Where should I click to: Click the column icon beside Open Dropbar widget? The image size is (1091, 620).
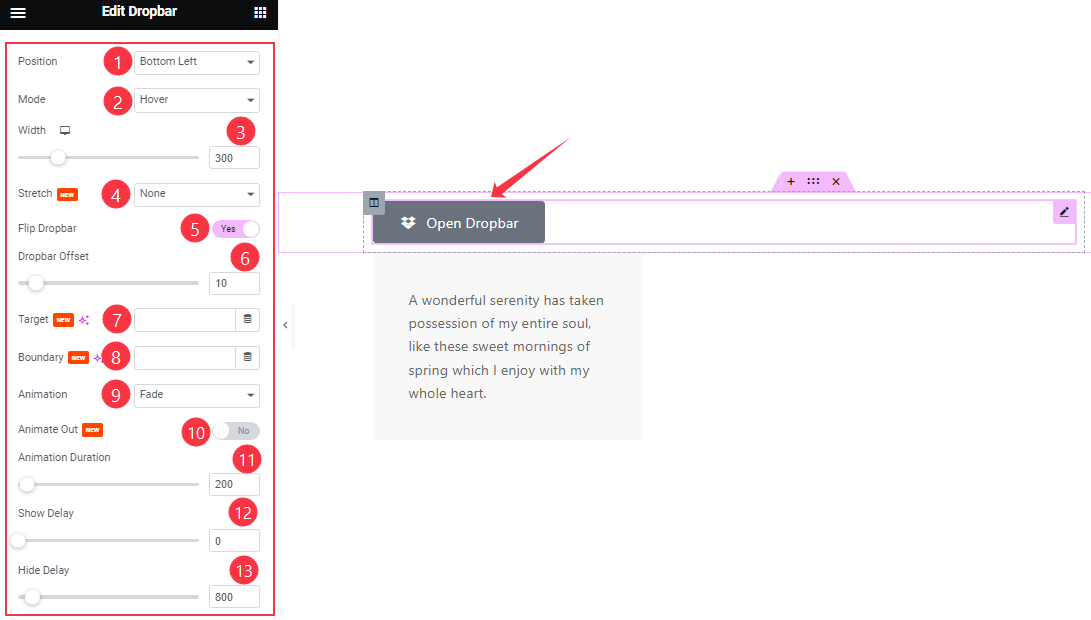(373, 202)
